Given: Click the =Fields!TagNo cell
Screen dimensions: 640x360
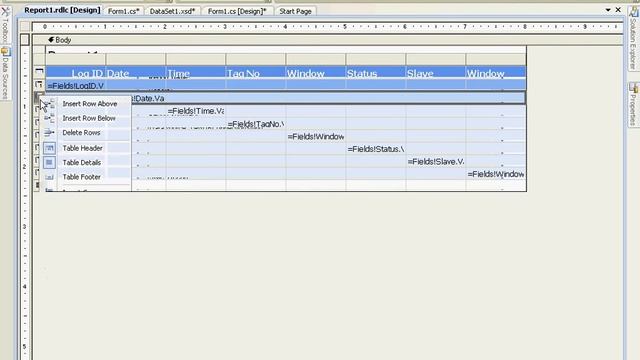Looking at the screenshot, I should point(256,124).
